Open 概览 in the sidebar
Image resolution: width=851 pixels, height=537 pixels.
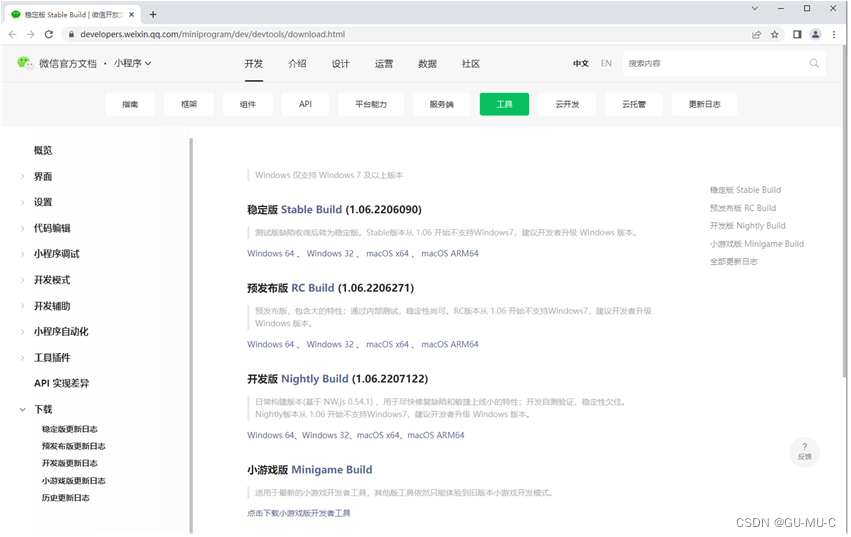tap(43, 150)
